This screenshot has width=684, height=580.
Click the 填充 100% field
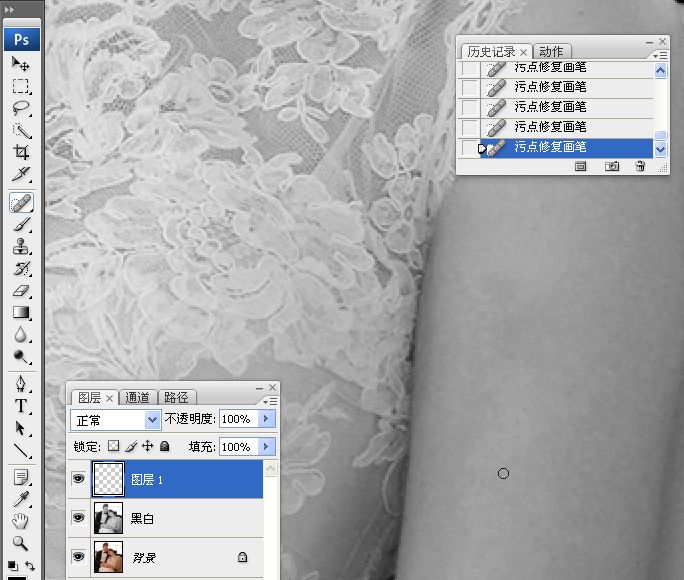(239, 447)
